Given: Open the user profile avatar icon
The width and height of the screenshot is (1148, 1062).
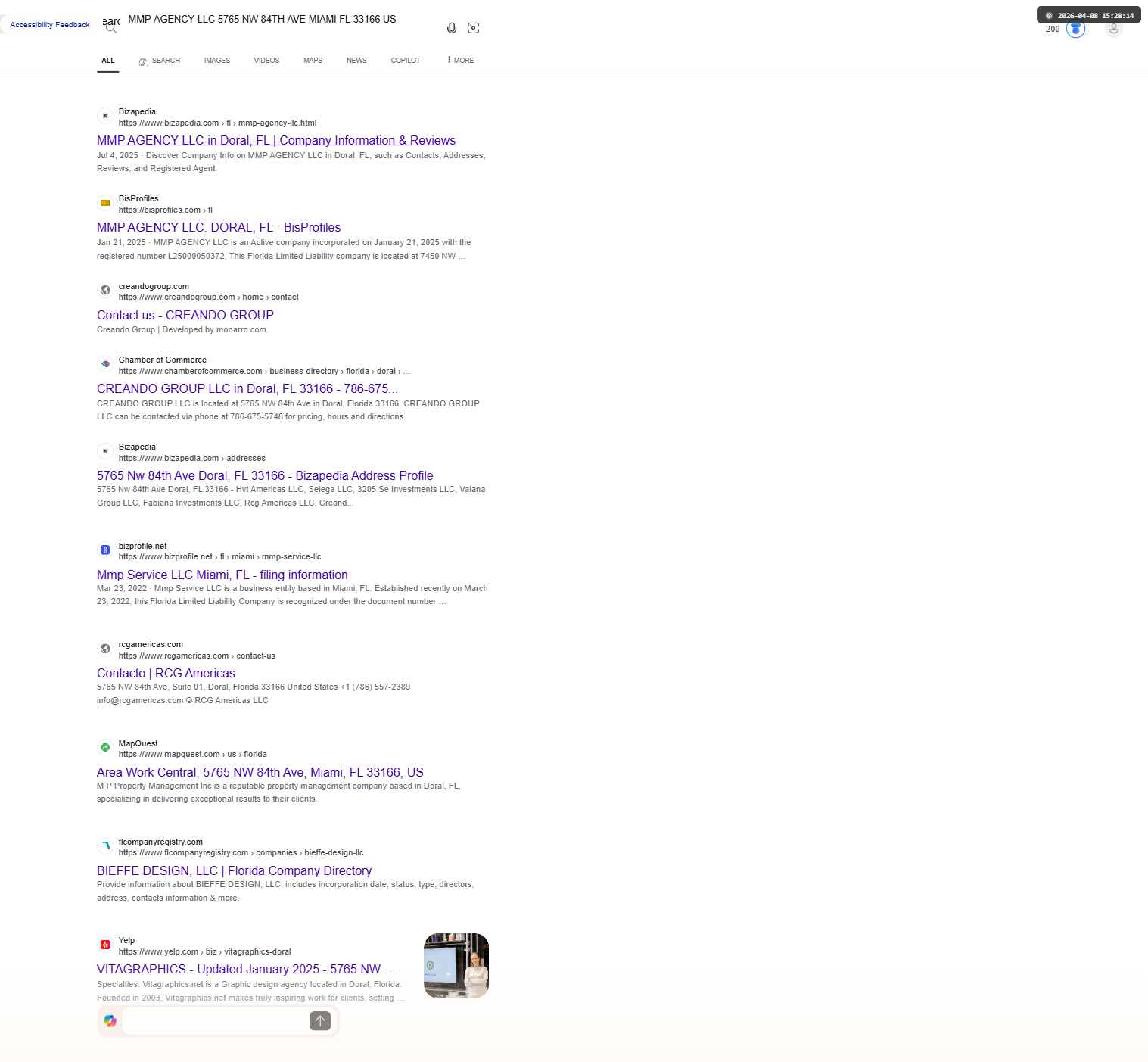Looking at the screenshot, I should 1113,29.
